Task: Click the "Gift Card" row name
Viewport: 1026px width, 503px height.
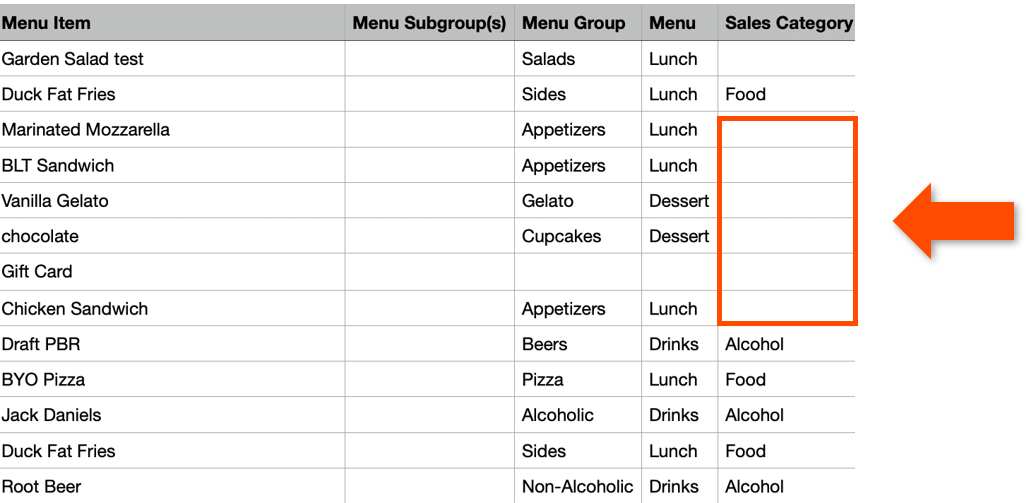Action: [37, 272]
